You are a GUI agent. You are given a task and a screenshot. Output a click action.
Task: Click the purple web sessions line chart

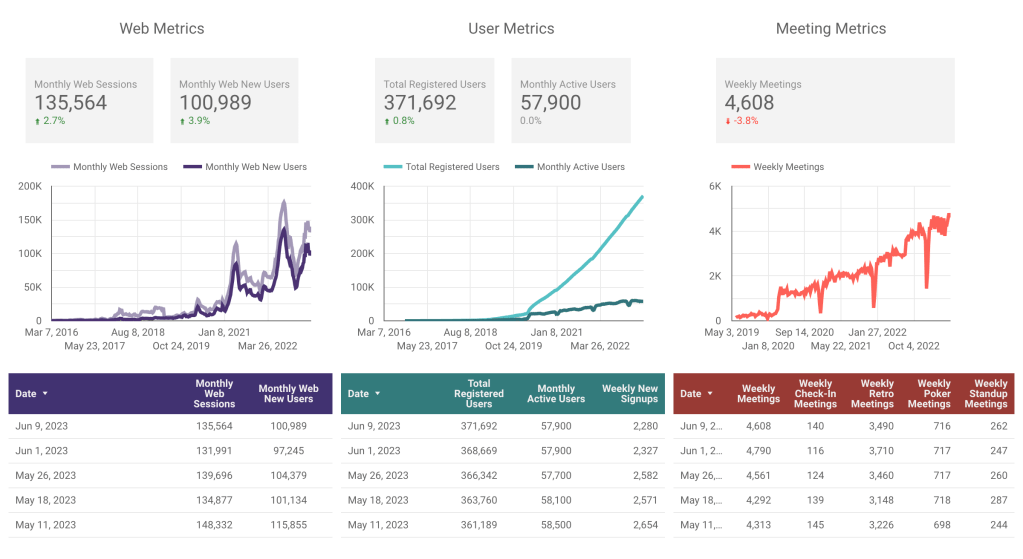pyautogui.click(x=181, y=254)
